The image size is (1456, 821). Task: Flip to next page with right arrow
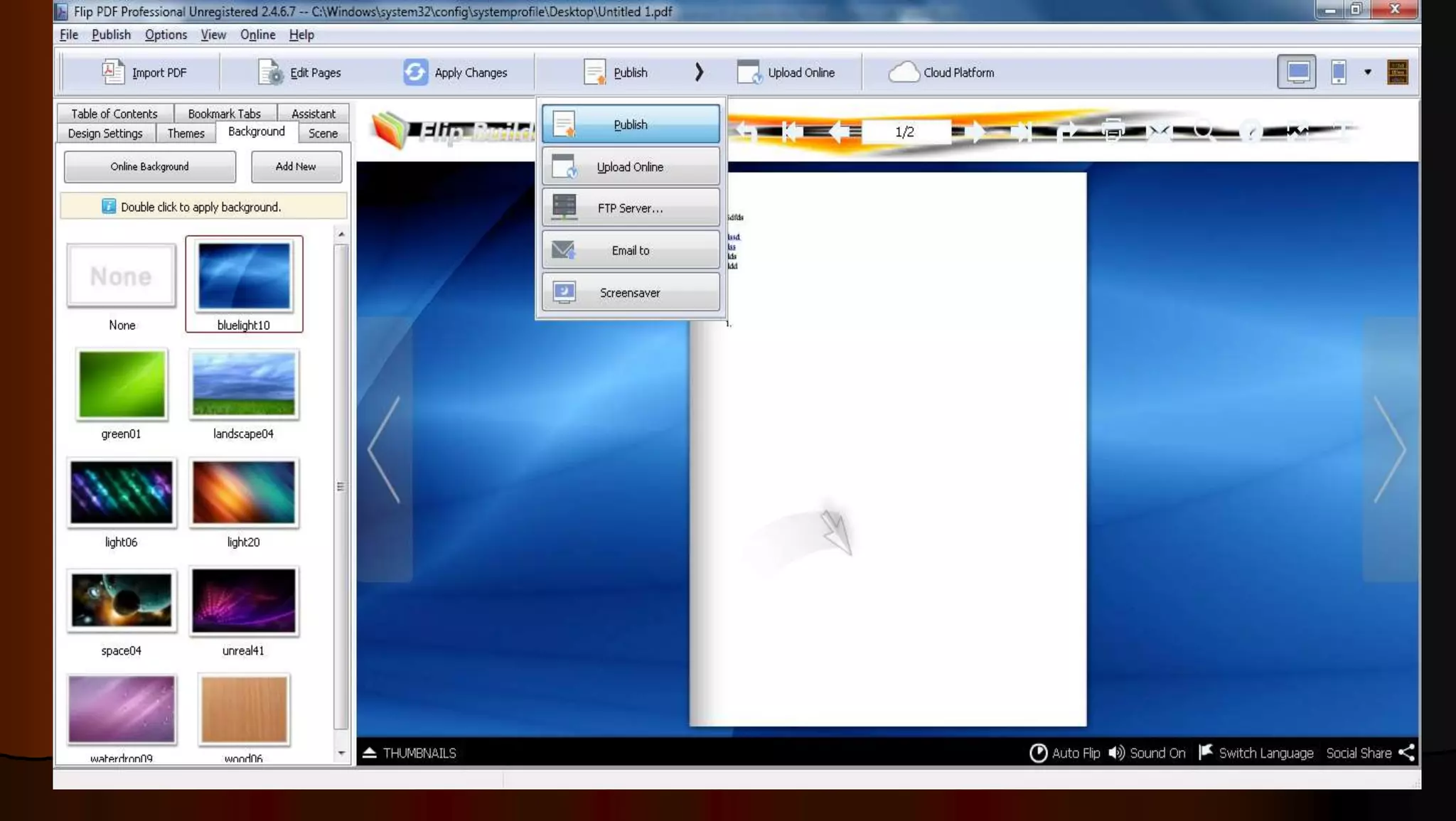pos(1390,449)
